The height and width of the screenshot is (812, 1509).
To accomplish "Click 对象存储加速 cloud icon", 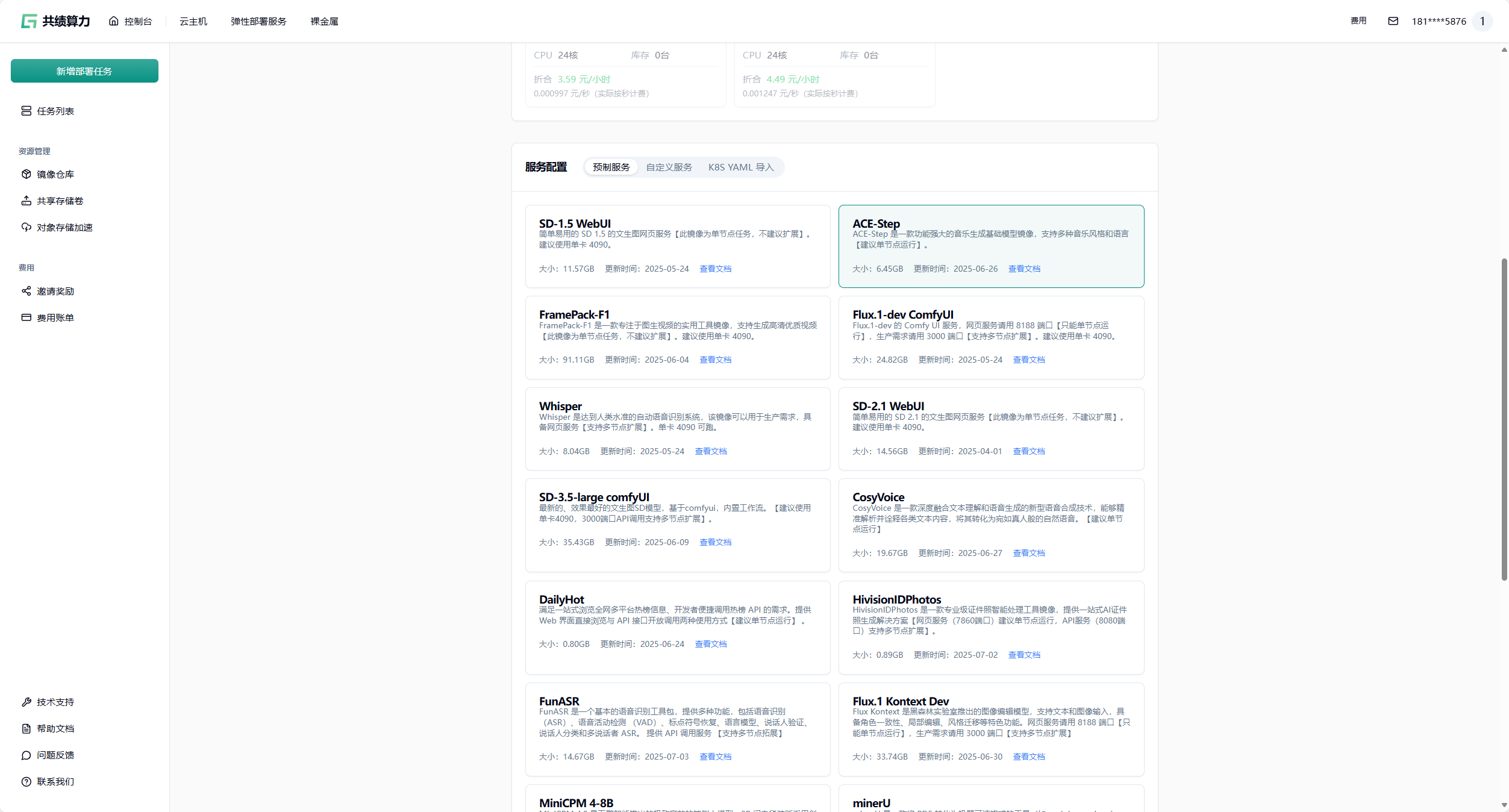I will click(26, 227).
